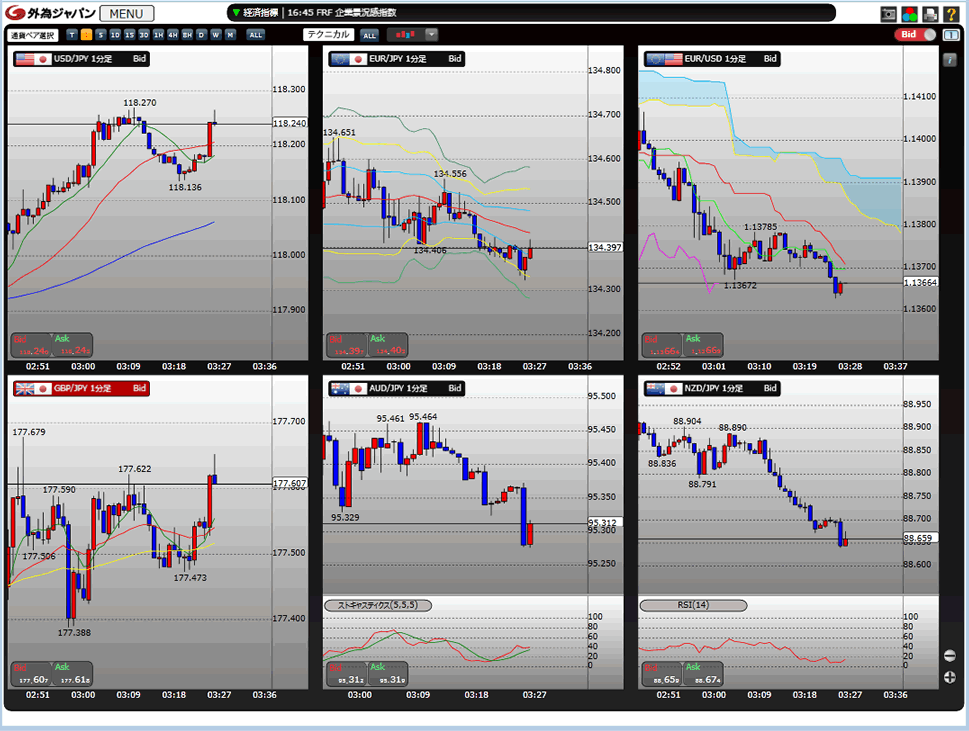
Task: Zoom in with the plus icon
Action: 950,678
